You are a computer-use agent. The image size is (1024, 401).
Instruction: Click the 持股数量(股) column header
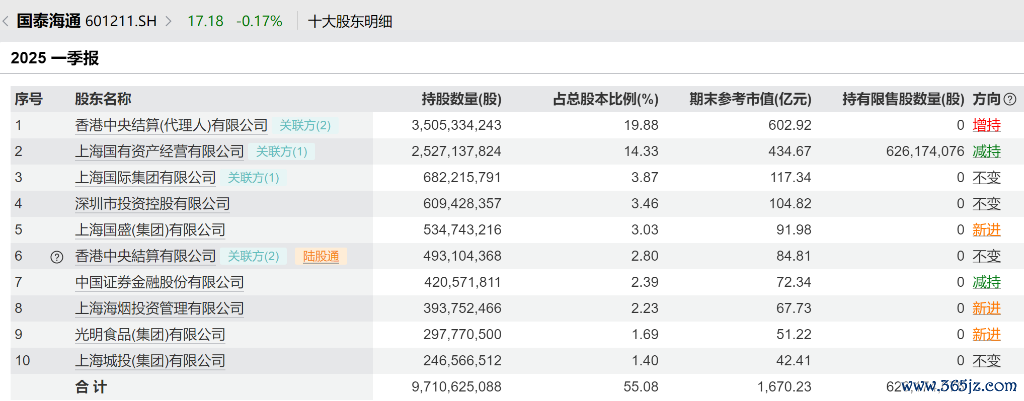pos(461,99)
